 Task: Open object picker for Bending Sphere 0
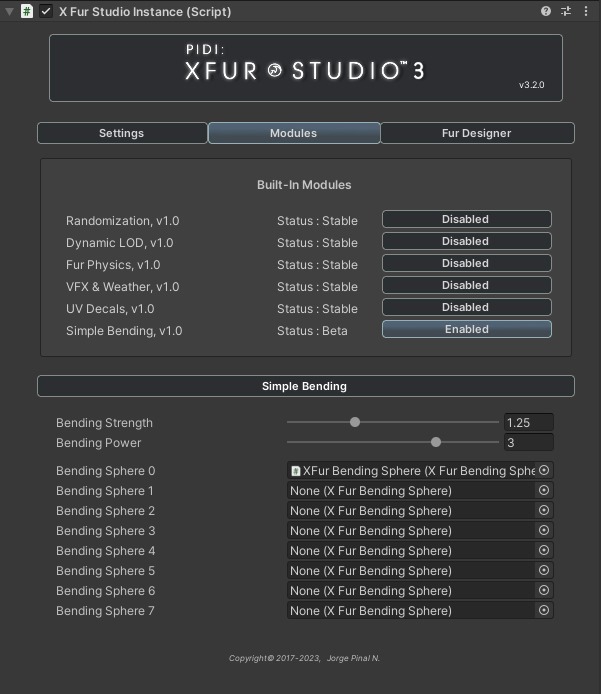pyautogui.click(x=544, y=470)
